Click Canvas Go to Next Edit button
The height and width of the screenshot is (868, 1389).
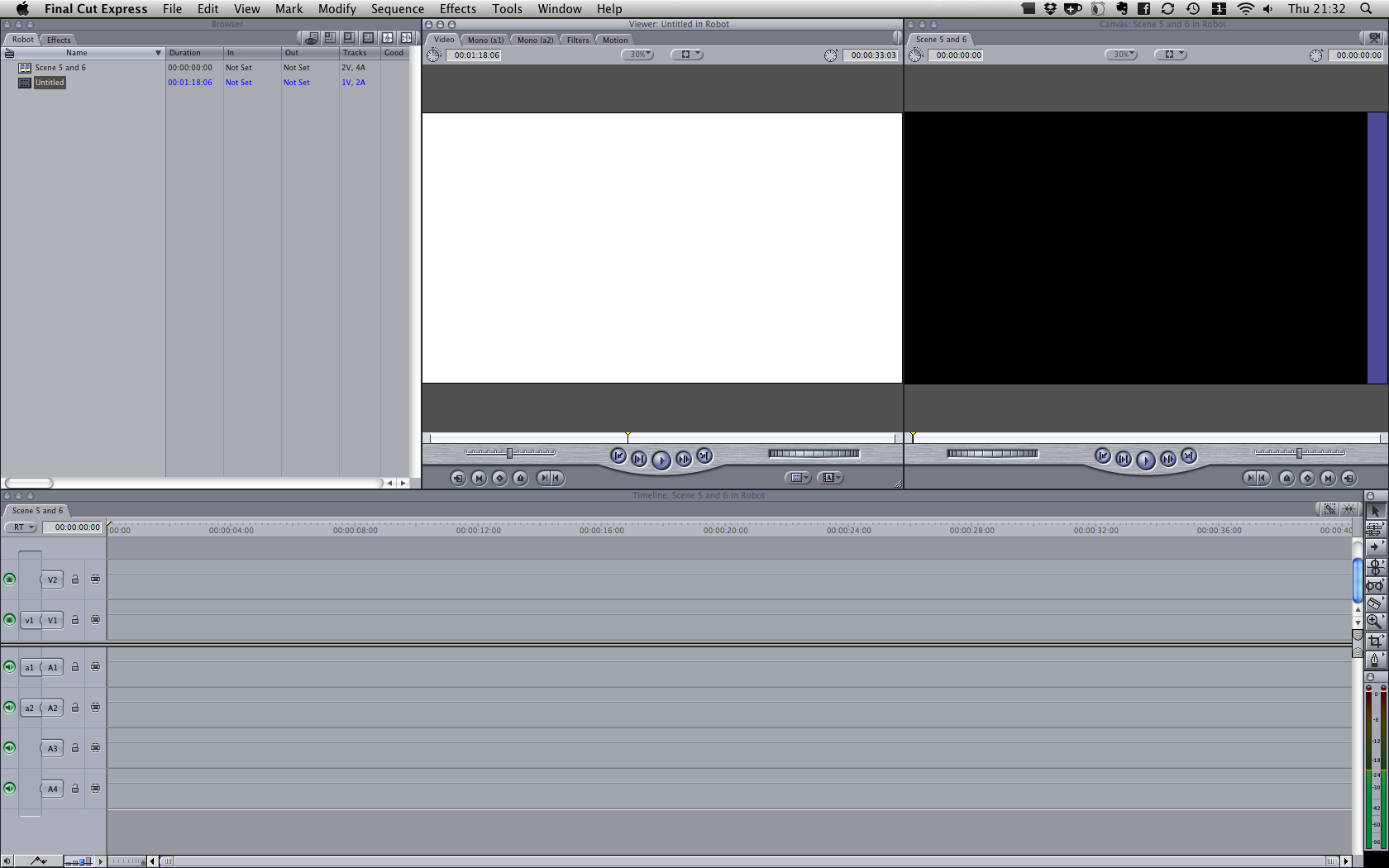1189,455
